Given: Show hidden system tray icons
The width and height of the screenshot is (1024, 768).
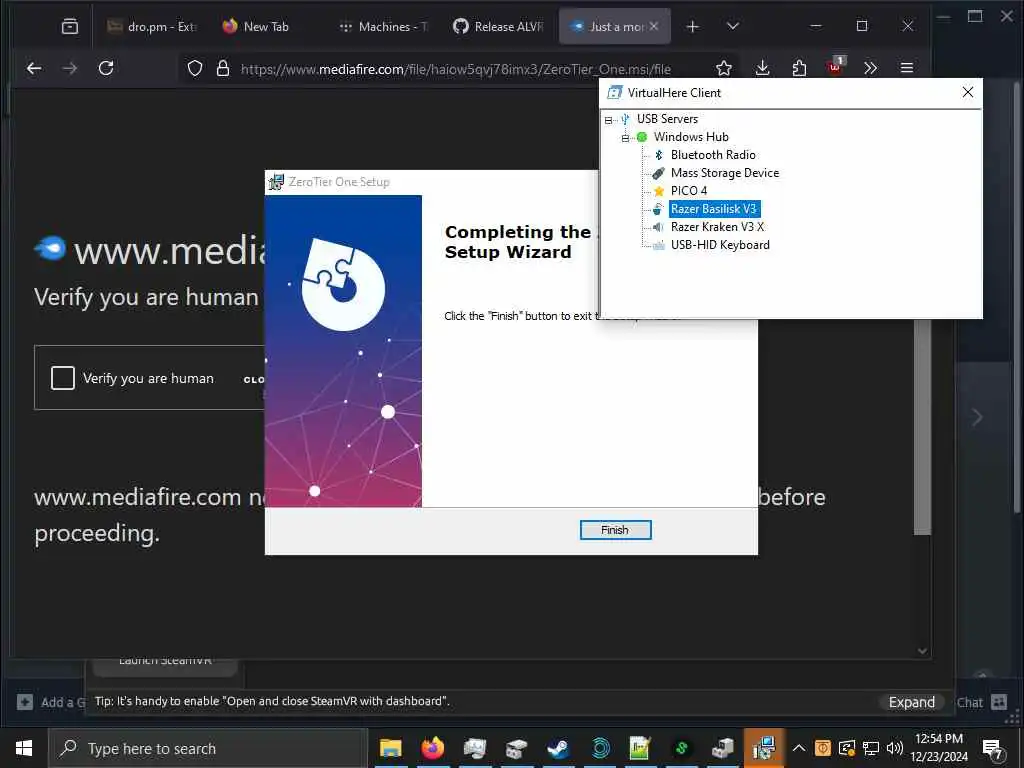Looking at the screenshot, I should (799, 748).
